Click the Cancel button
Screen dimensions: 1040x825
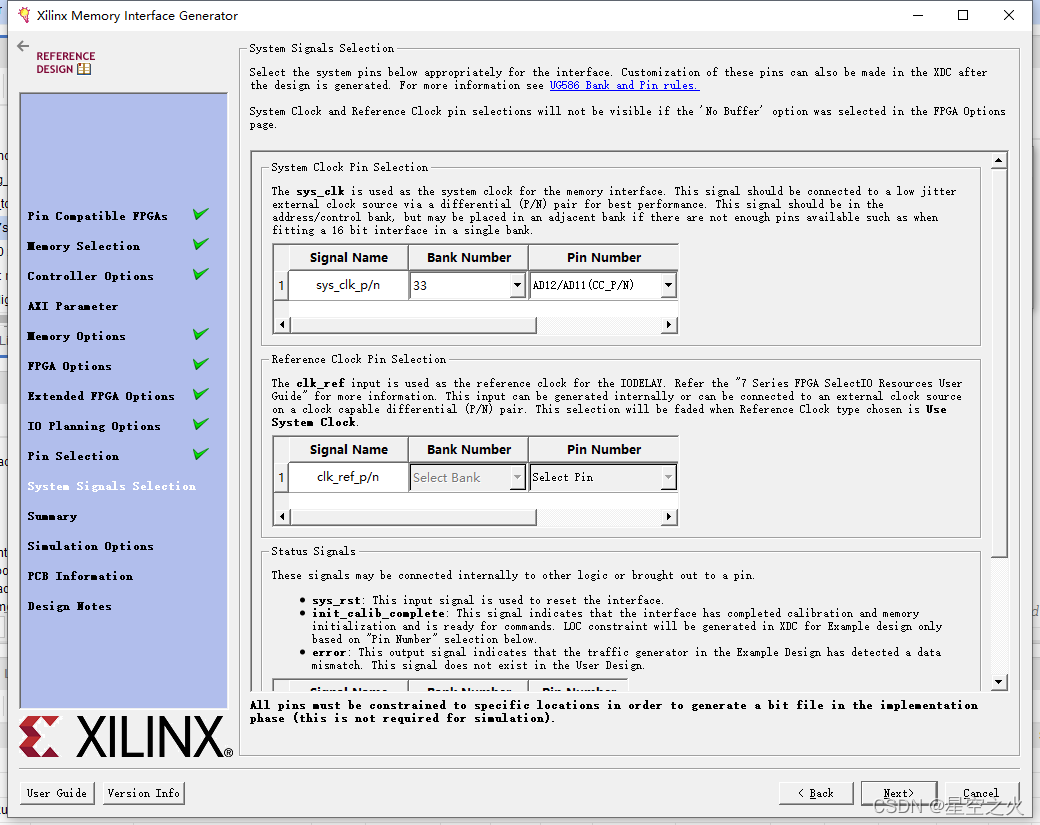pyautogui.click(x=981, y=793)
